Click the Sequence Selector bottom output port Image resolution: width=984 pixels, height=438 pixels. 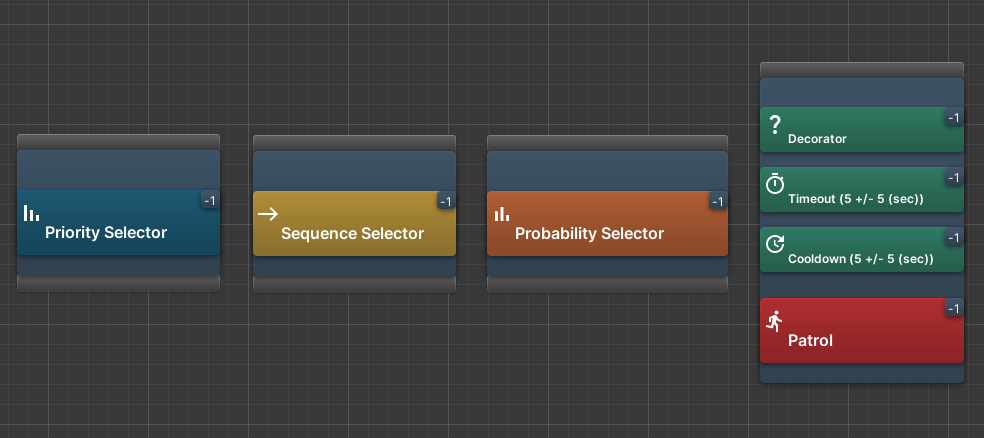354,284
